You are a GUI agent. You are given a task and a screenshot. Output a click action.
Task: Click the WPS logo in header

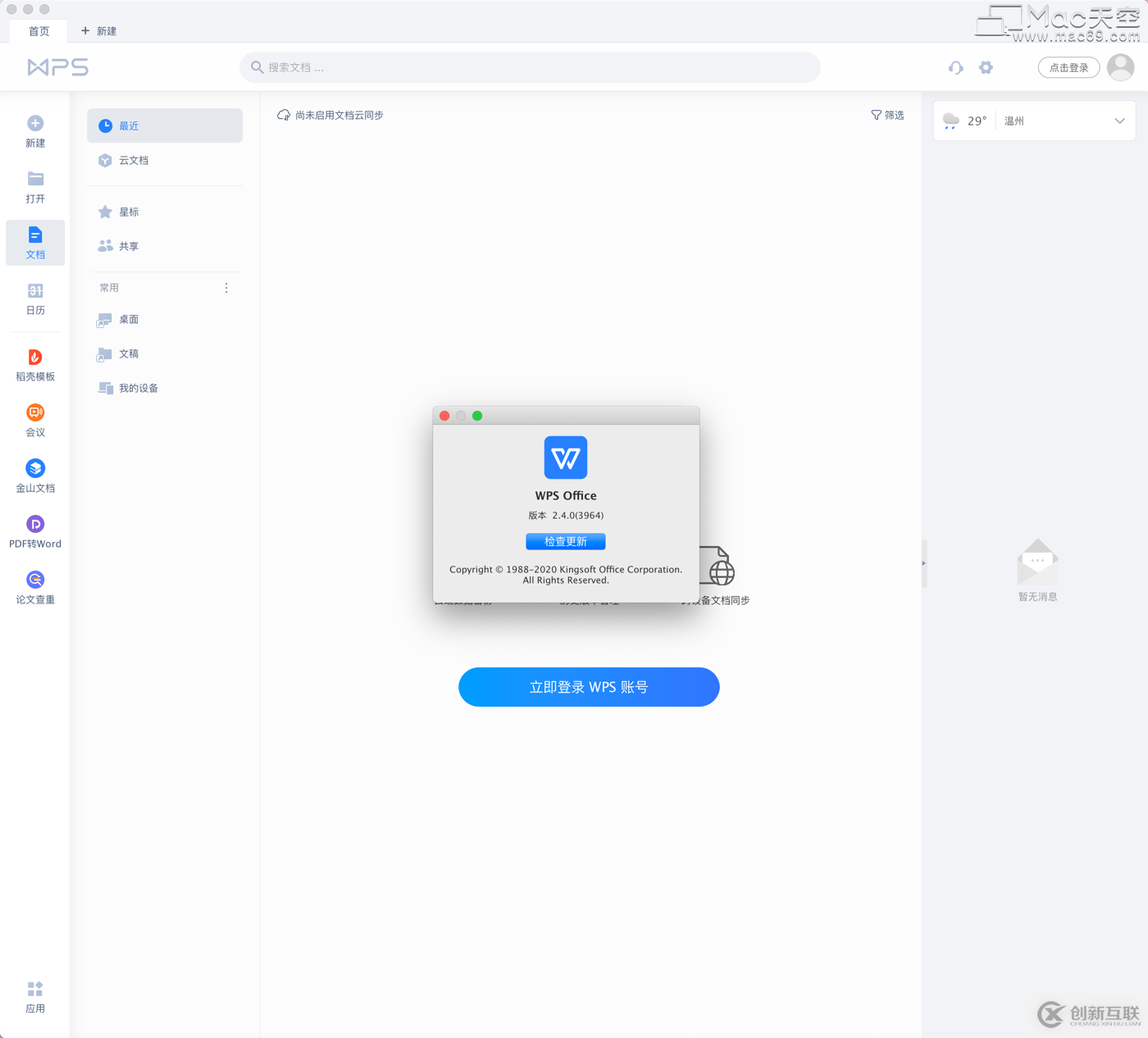pos(57,67)
